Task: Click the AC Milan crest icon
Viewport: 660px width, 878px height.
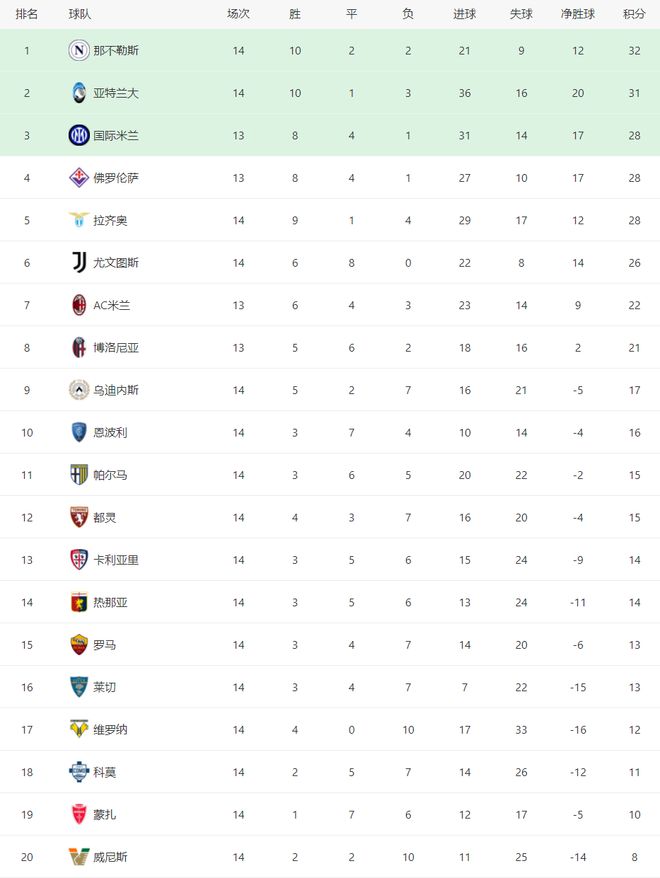Action: click(x=79, y=305)
